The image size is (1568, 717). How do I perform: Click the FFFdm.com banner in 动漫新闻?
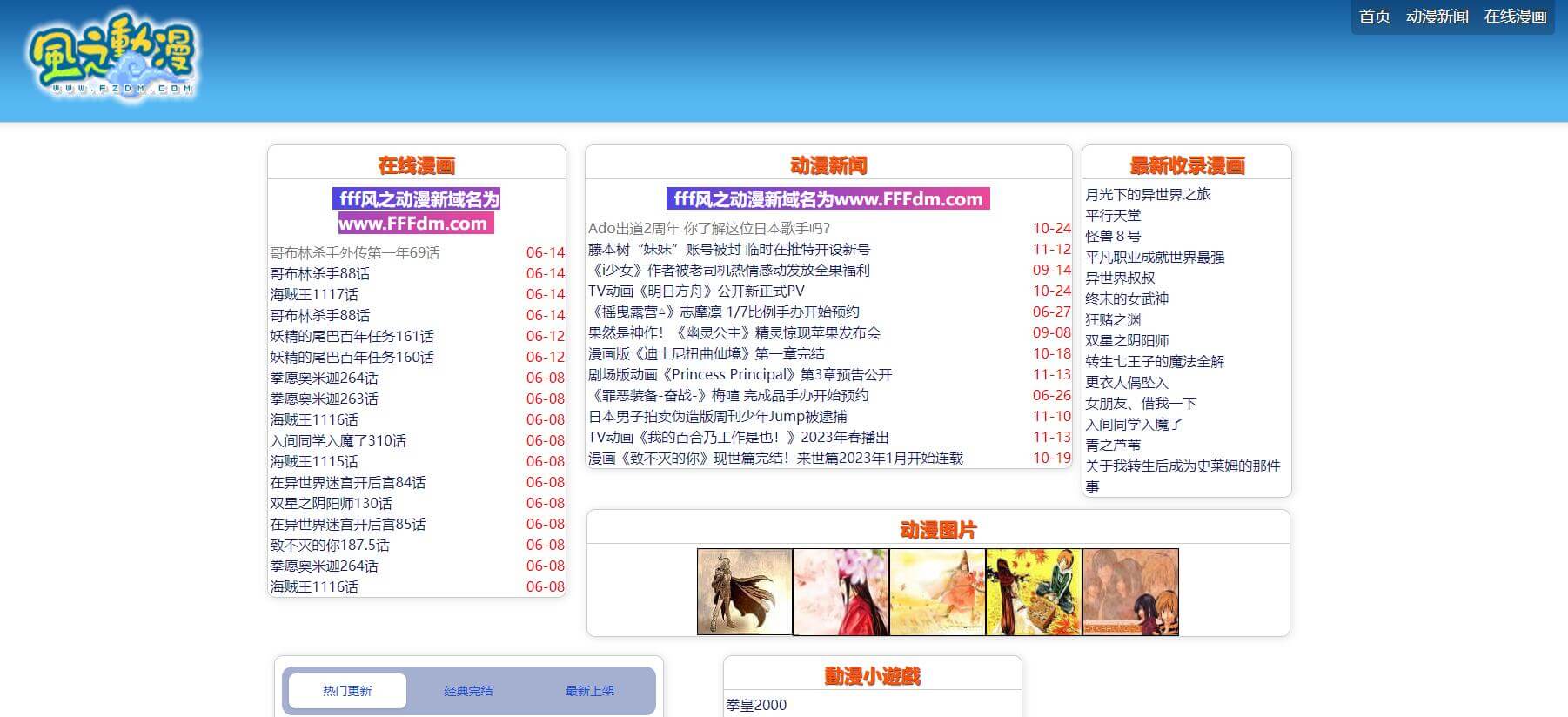click(828, 198)
